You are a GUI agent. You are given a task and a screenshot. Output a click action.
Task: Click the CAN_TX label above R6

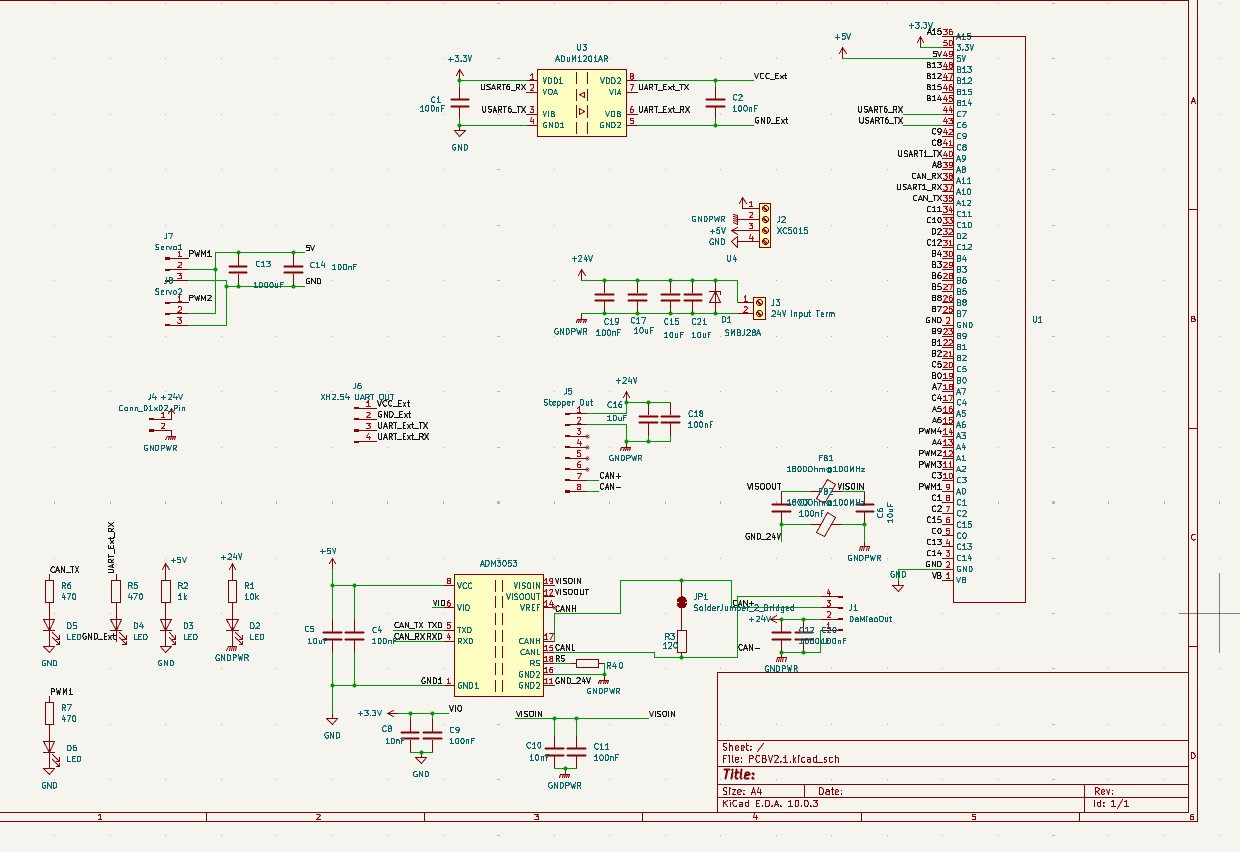pos(64,570)
